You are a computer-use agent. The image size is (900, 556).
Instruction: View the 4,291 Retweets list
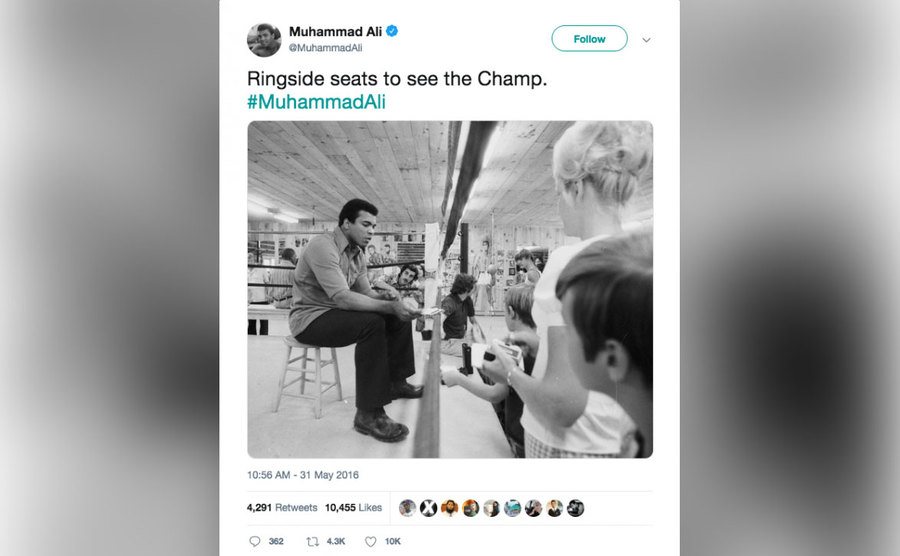point(282,508)
